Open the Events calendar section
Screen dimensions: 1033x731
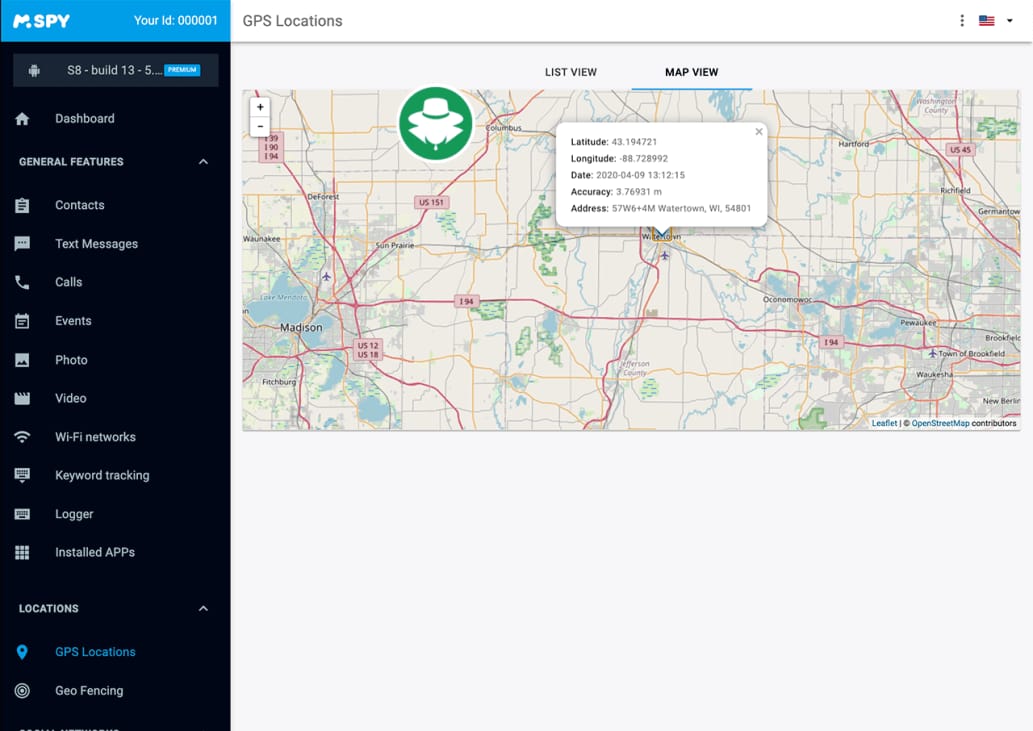pos(22,320)
